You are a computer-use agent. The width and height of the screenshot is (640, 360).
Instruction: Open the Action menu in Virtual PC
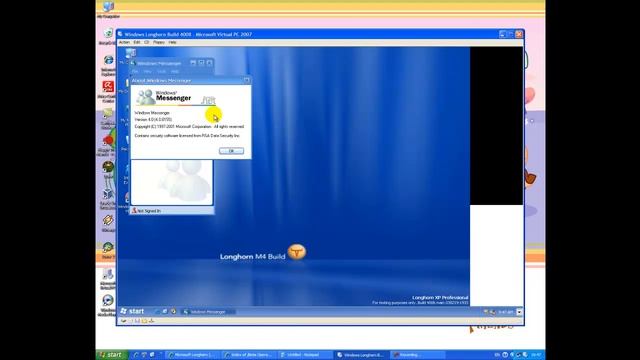124,42
